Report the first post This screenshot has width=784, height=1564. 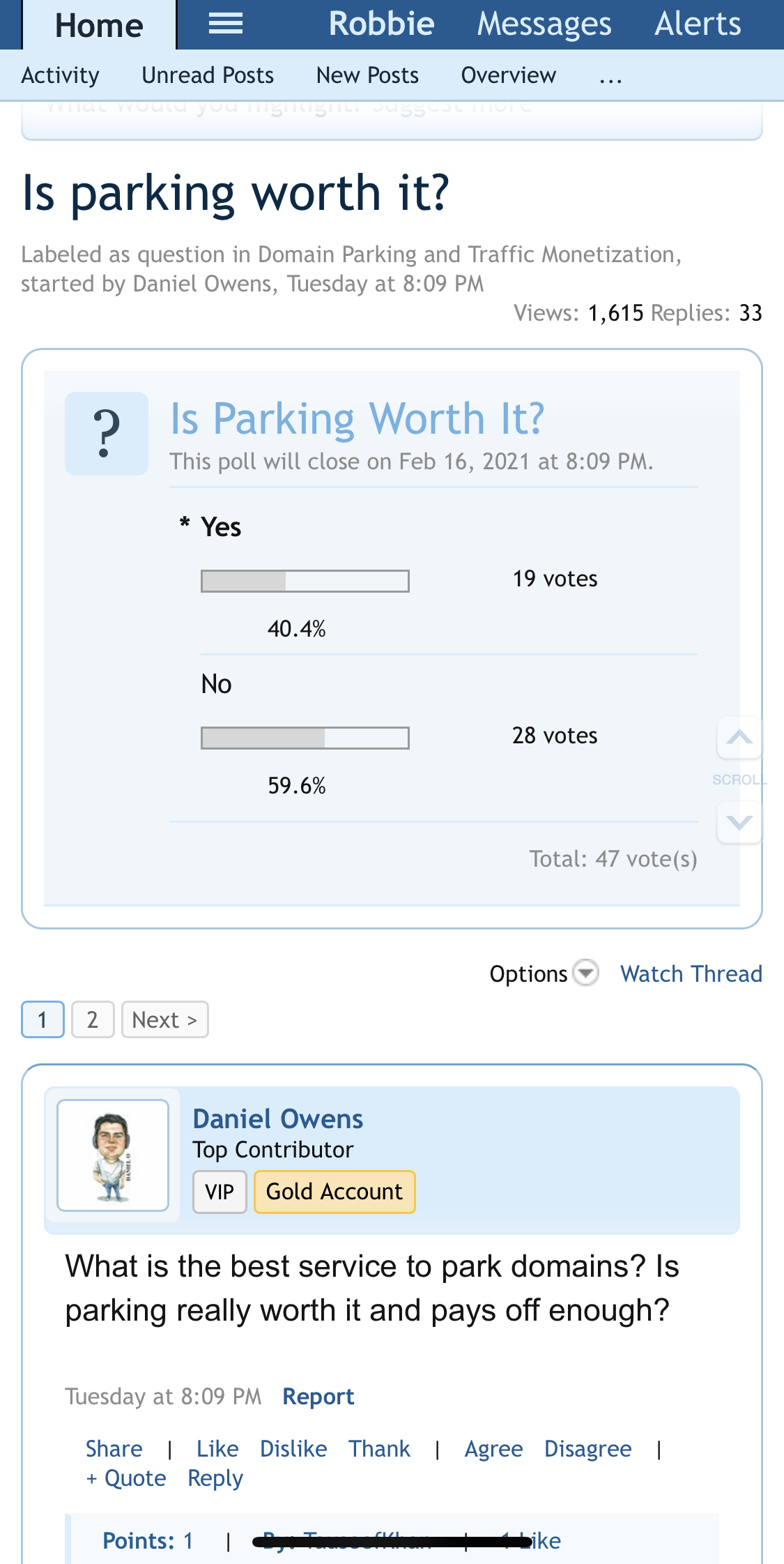(x=318, y=1397)
